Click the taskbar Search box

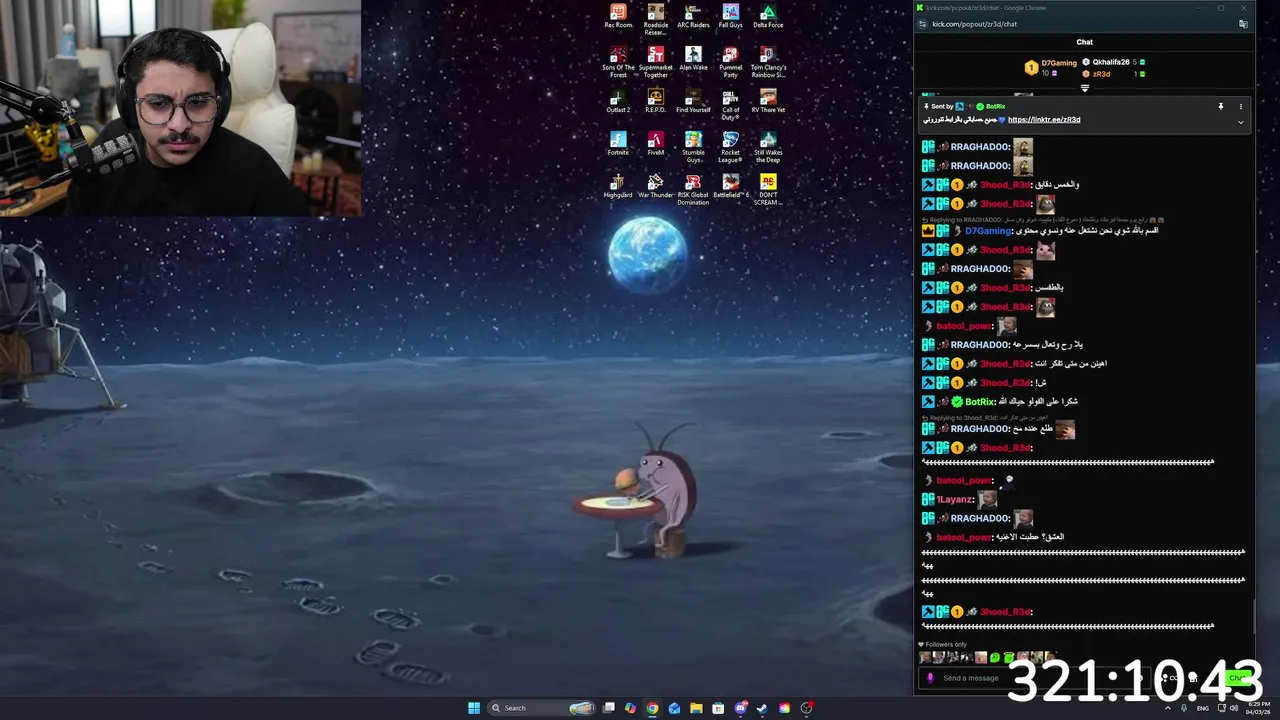543,708
